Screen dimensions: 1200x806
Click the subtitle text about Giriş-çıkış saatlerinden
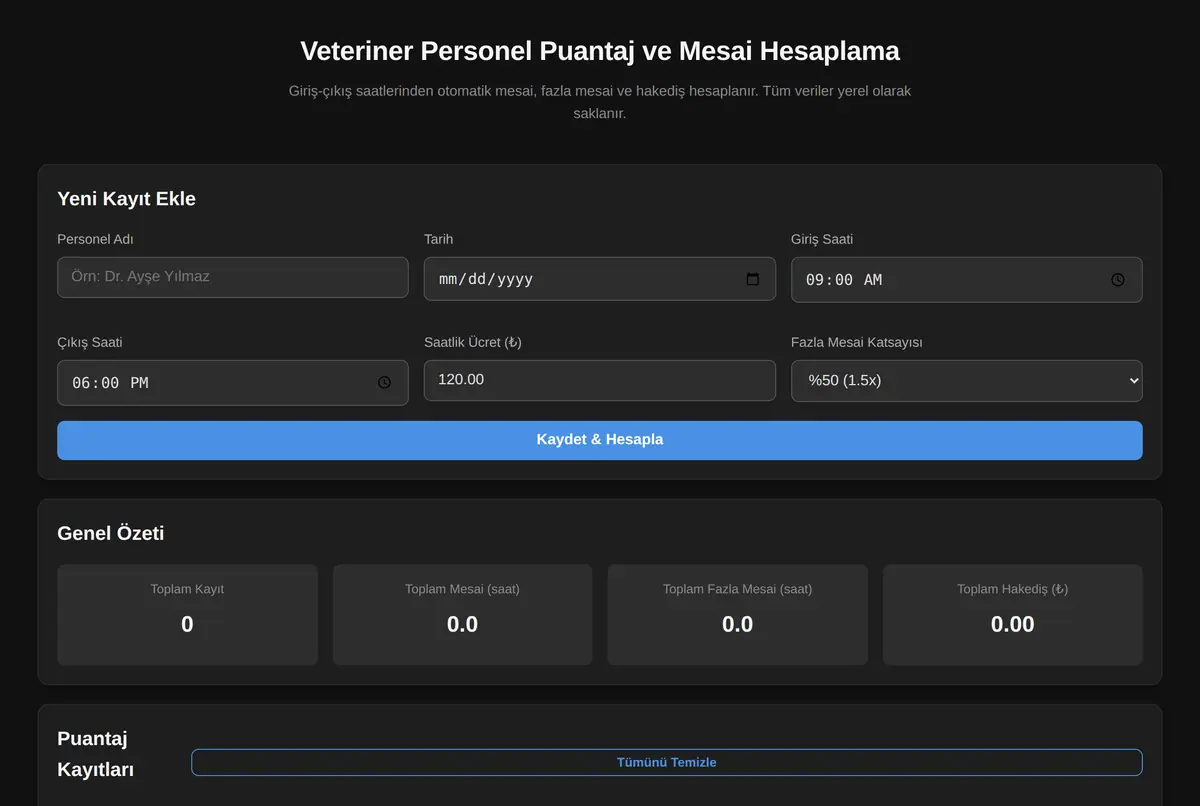coord(600,102)
